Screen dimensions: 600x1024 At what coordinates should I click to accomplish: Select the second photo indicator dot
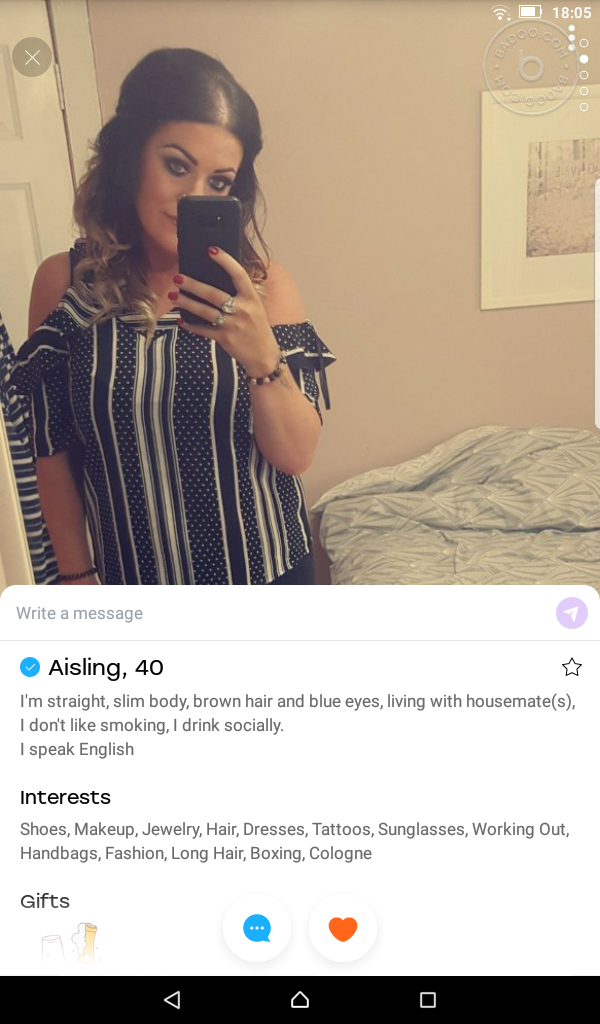(x=584, y=59)
